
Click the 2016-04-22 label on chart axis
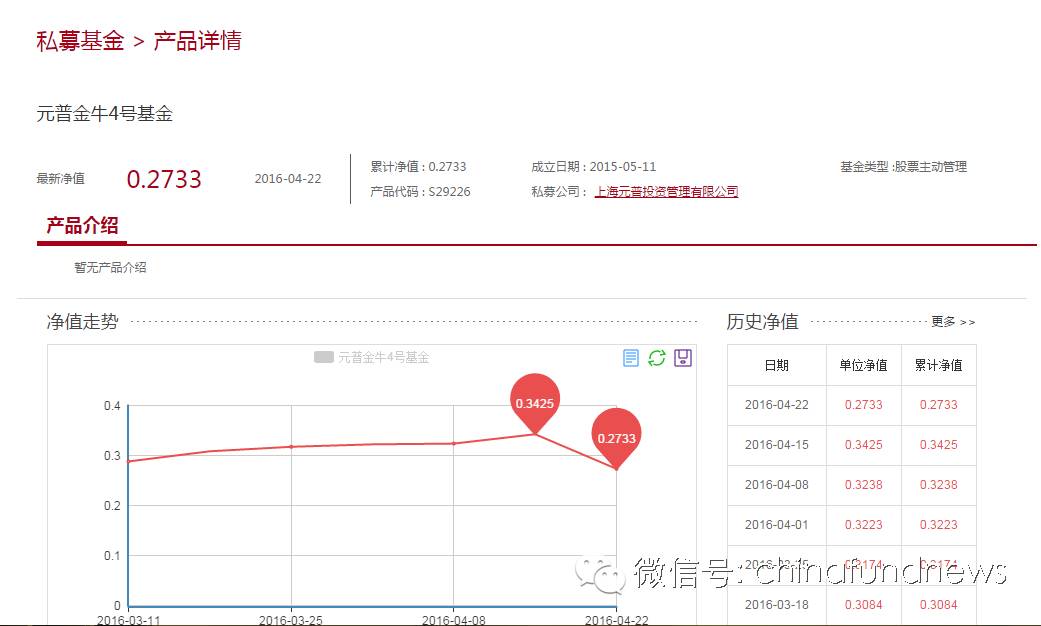617,620
